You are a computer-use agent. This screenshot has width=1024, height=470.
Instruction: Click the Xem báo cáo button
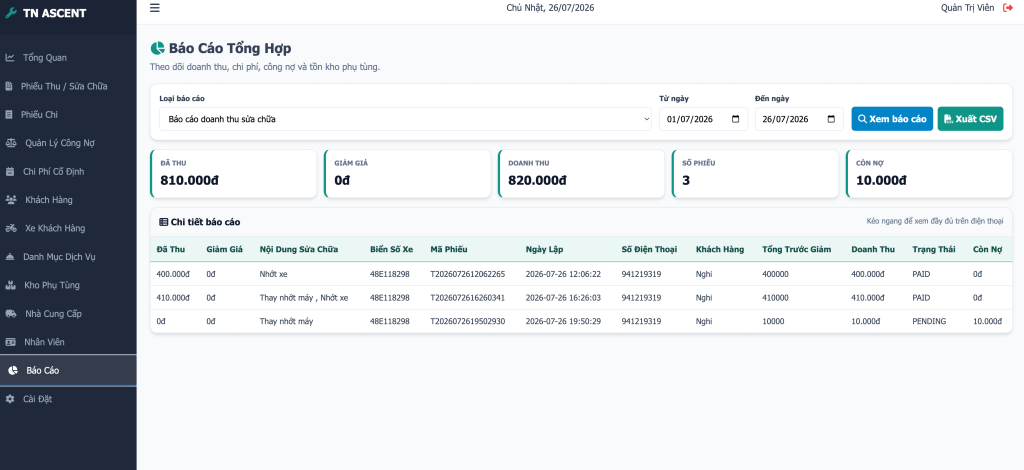pyautogui.click(x=892, y=119)
